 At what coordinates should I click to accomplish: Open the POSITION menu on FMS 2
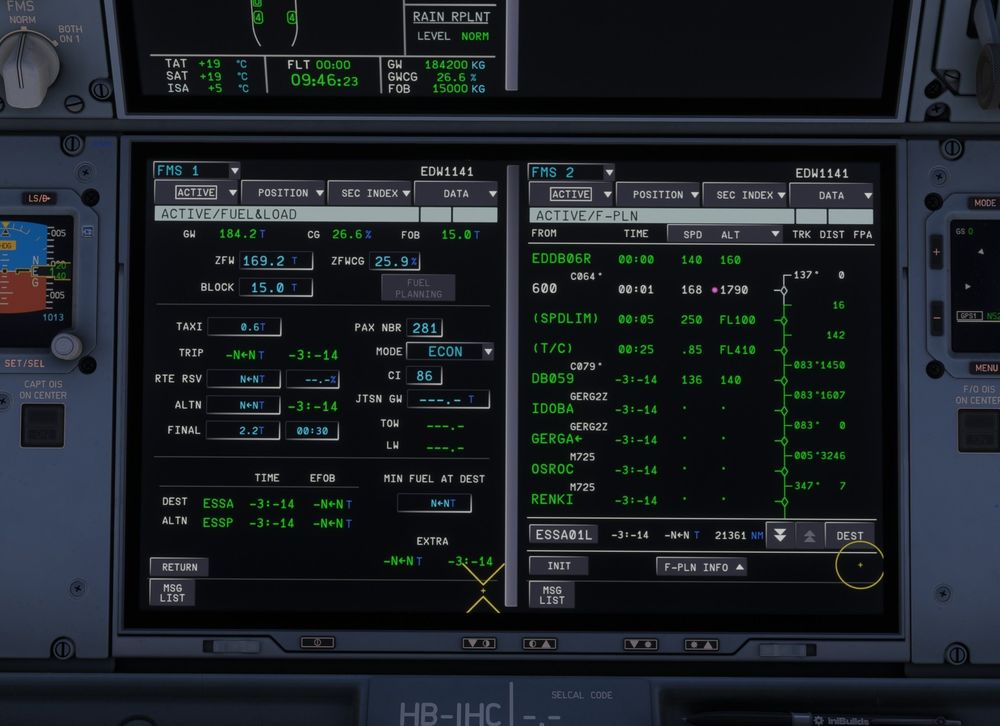click(659, 193)
